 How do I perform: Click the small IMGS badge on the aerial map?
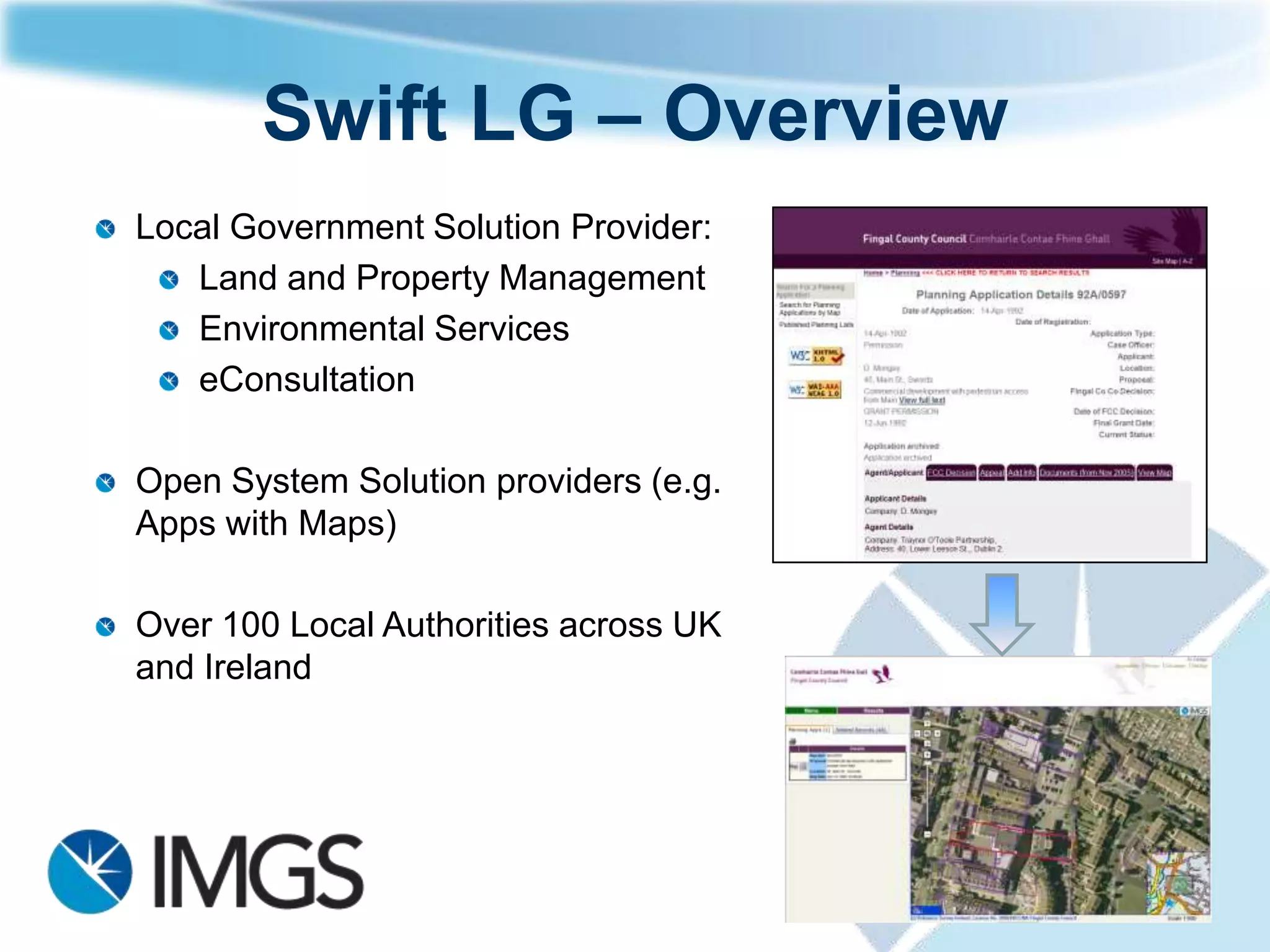point(1194,712)
